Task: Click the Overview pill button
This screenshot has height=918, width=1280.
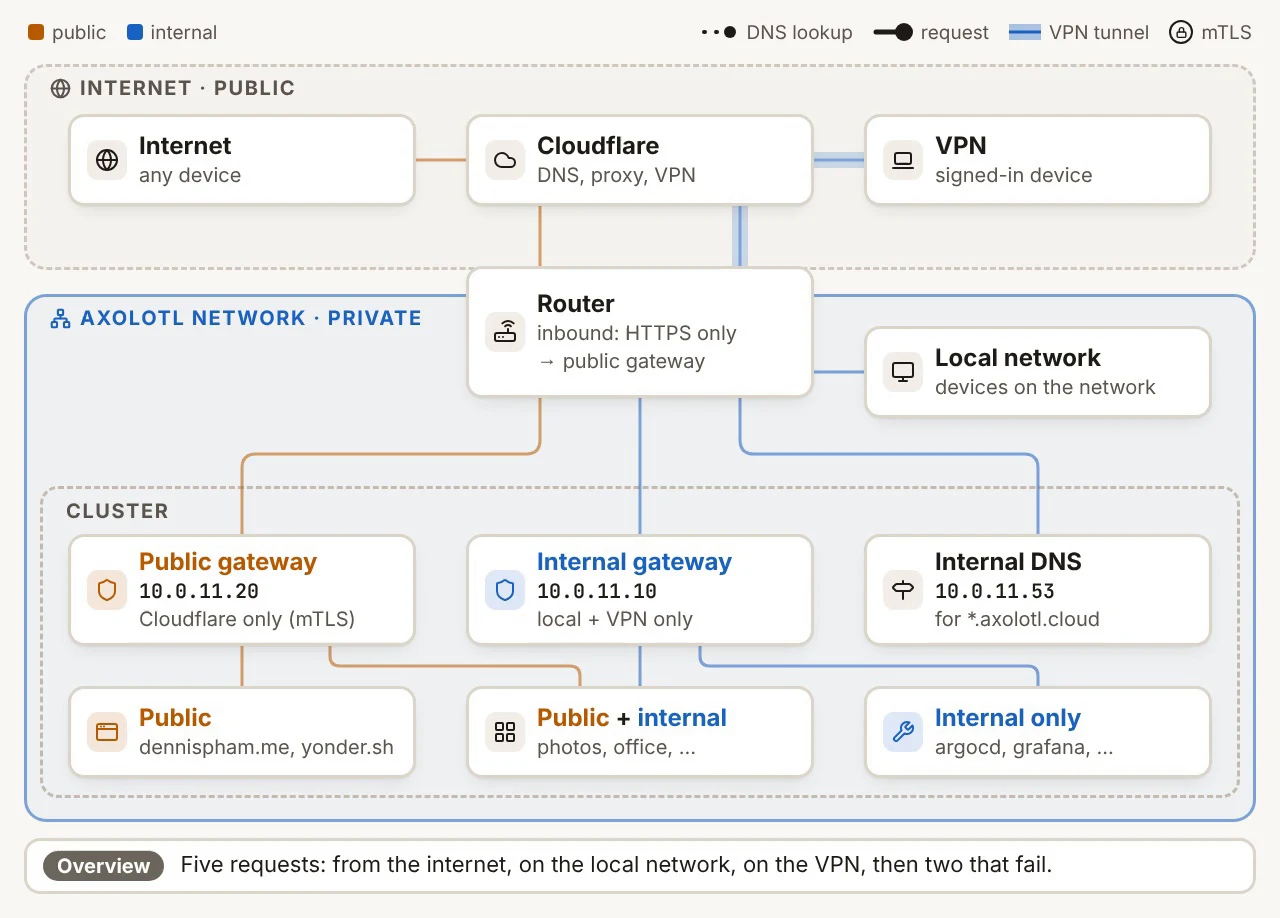Action: pyautogui.click(x=103, y=866)
